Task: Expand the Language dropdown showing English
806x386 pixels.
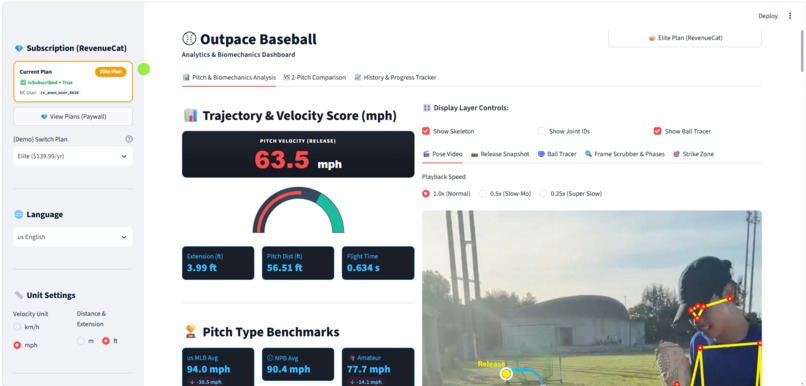Action: 73,237
